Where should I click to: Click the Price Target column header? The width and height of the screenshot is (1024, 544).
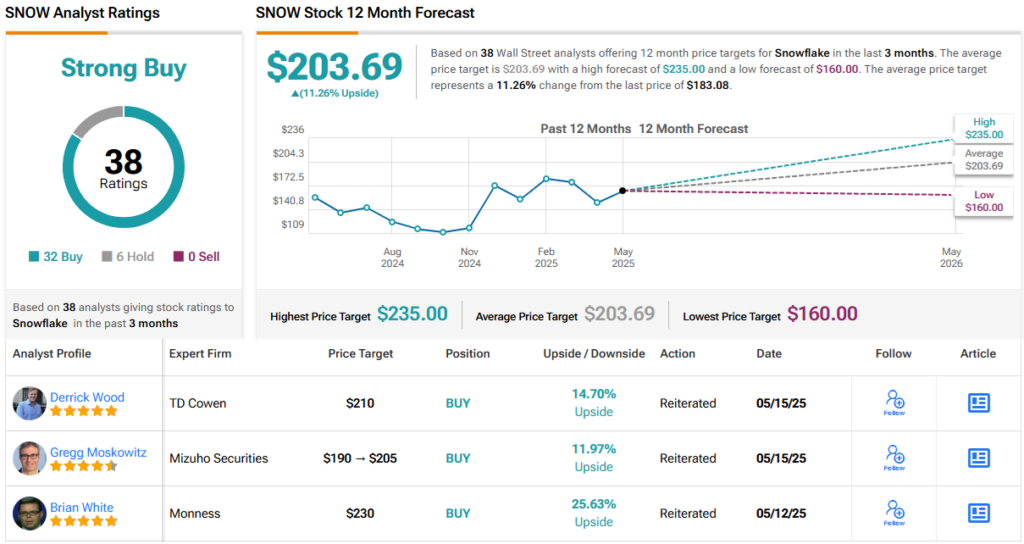click(360, 353)
